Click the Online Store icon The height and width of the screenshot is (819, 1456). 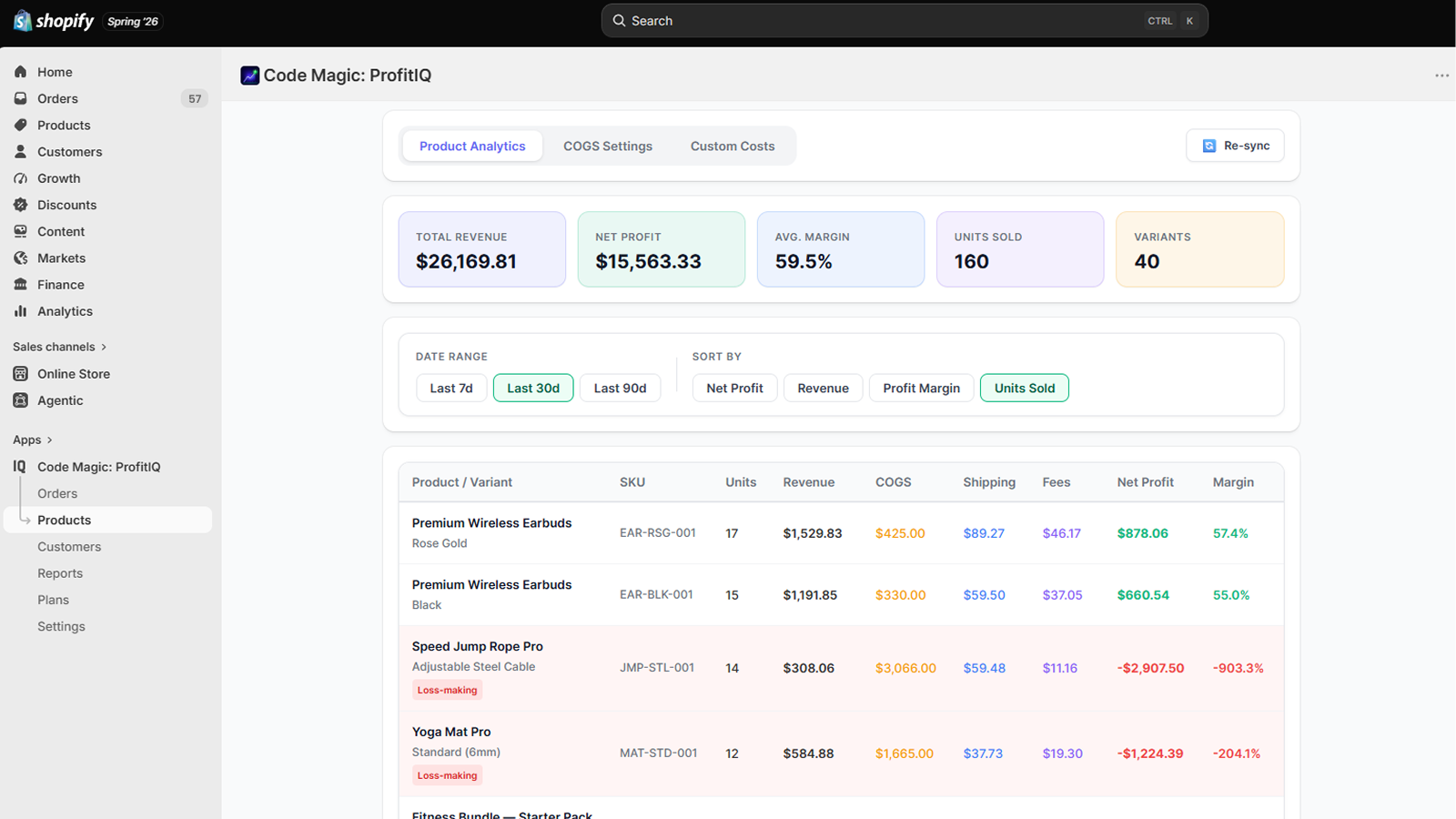(20, 373)
